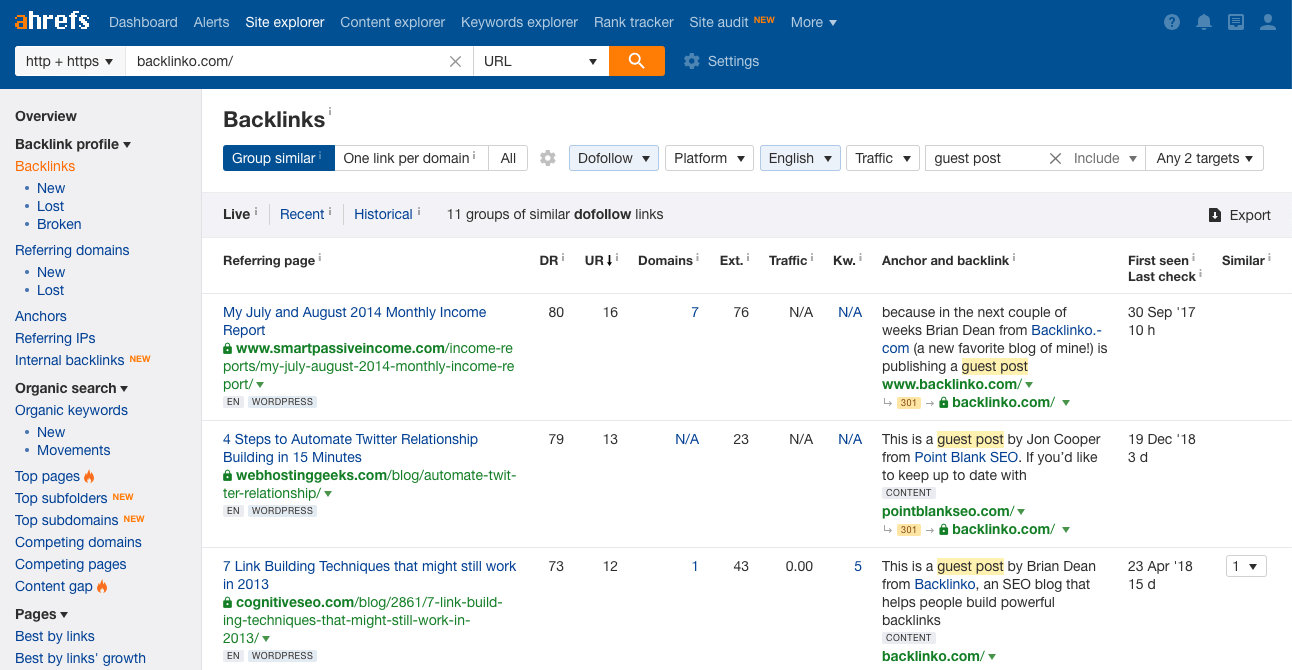Collapse the Organic search section
The height and width of the screenshot is (670, 1292).
(x=72, y=388)
